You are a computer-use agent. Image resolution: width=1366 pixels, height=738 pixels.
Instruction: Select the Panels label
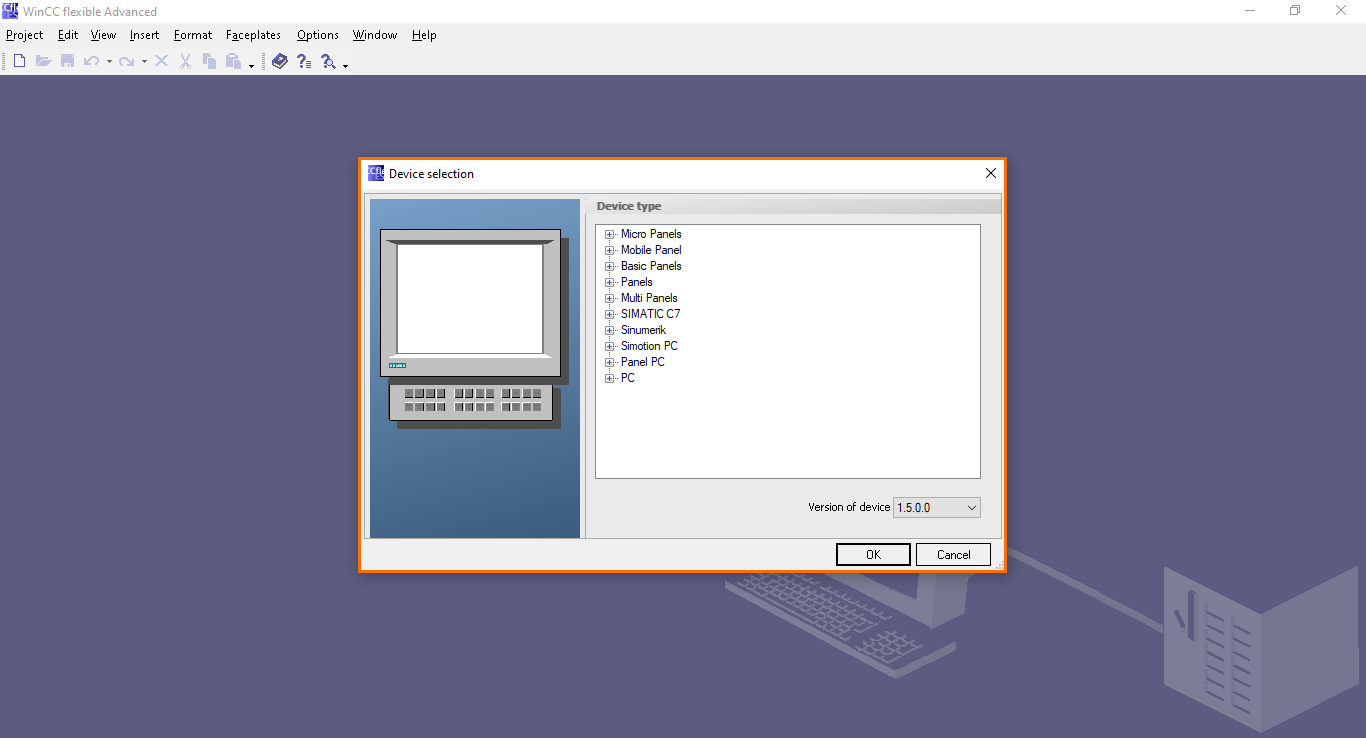coord(637,282)
